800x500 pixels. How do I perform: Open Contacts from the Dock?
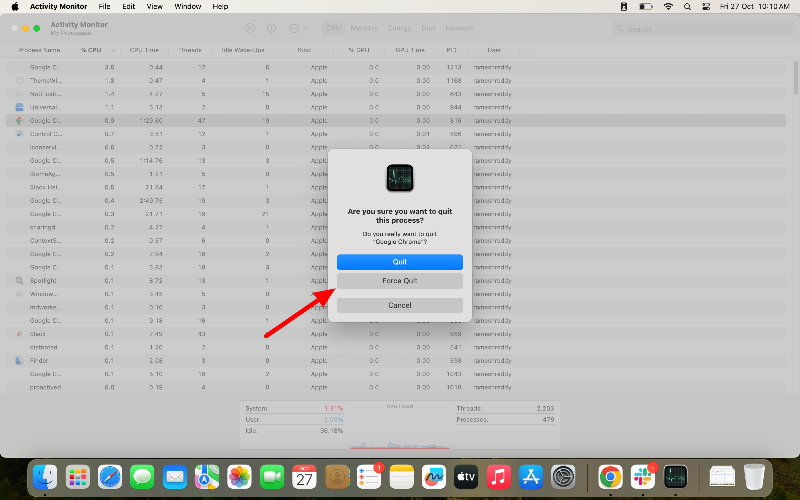pos(337,478)
